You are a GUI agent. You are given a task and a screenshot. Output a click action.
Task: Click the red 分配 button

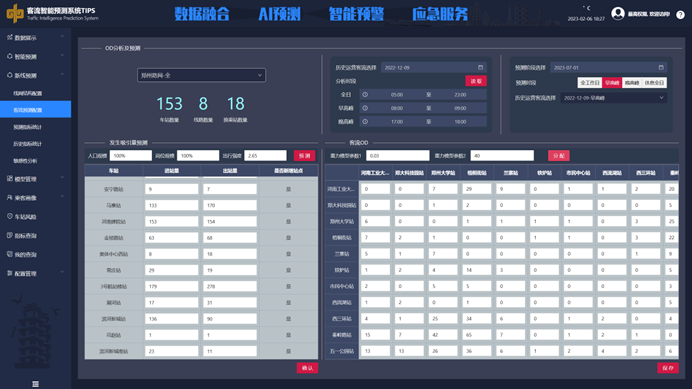(x=559, y=155)
